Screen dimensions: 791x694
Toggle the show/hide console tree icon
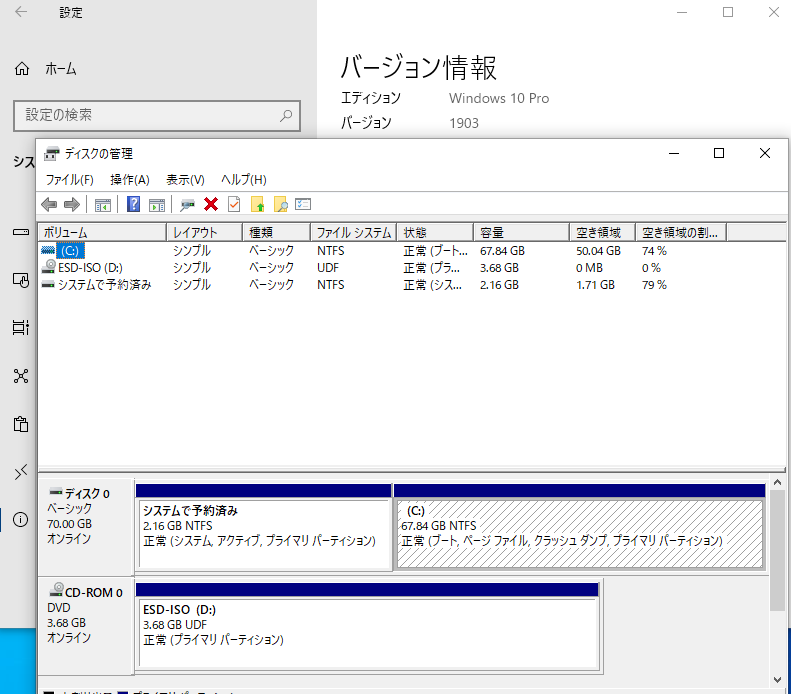[x=103, y=205]
